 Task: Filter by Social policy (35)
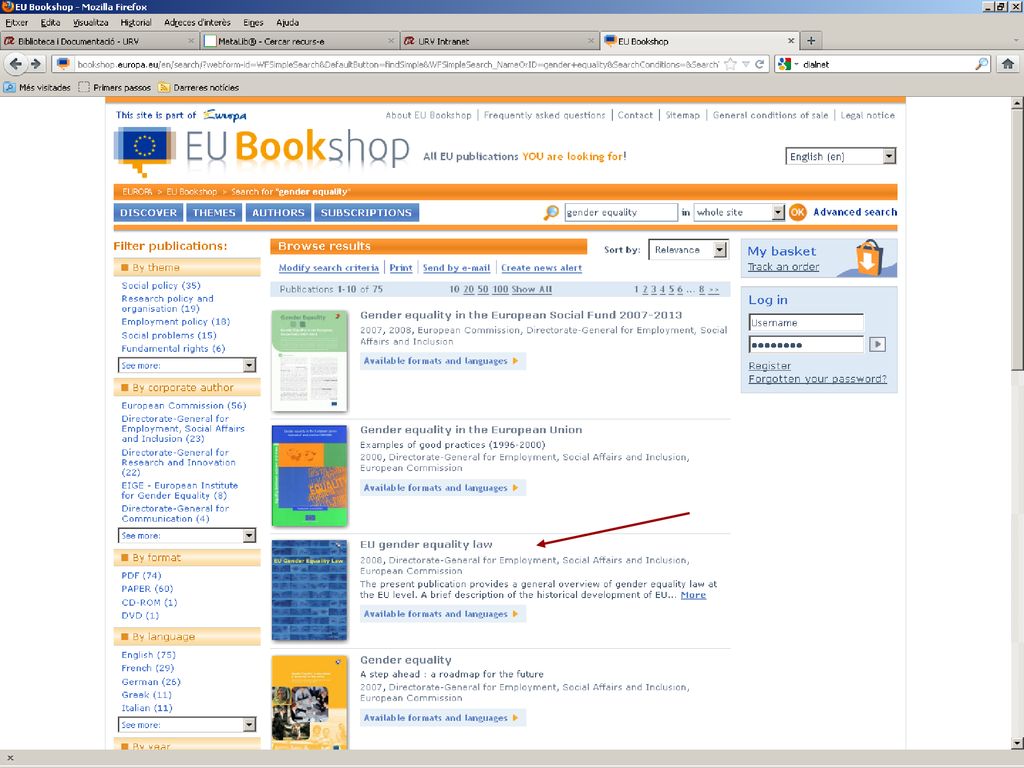(x=161, y=285)
